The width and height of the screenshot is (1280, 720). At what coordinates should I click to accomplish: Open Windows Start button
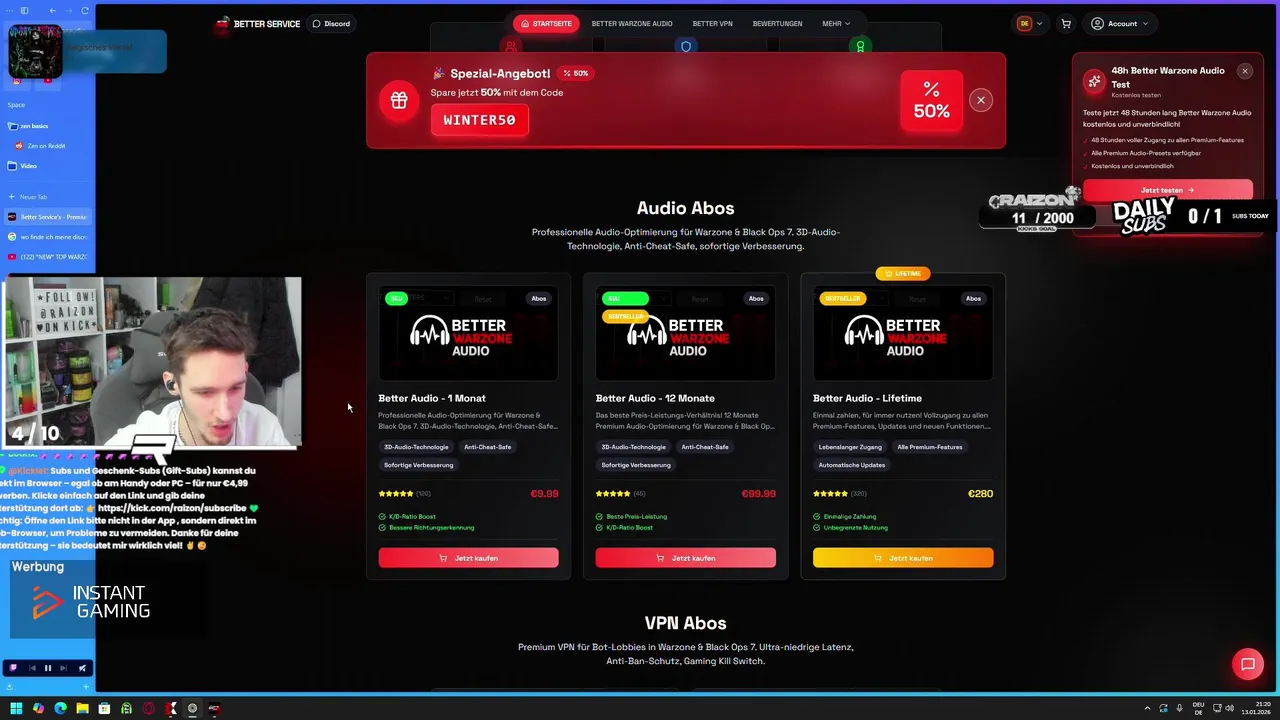[x=16, y=709]
